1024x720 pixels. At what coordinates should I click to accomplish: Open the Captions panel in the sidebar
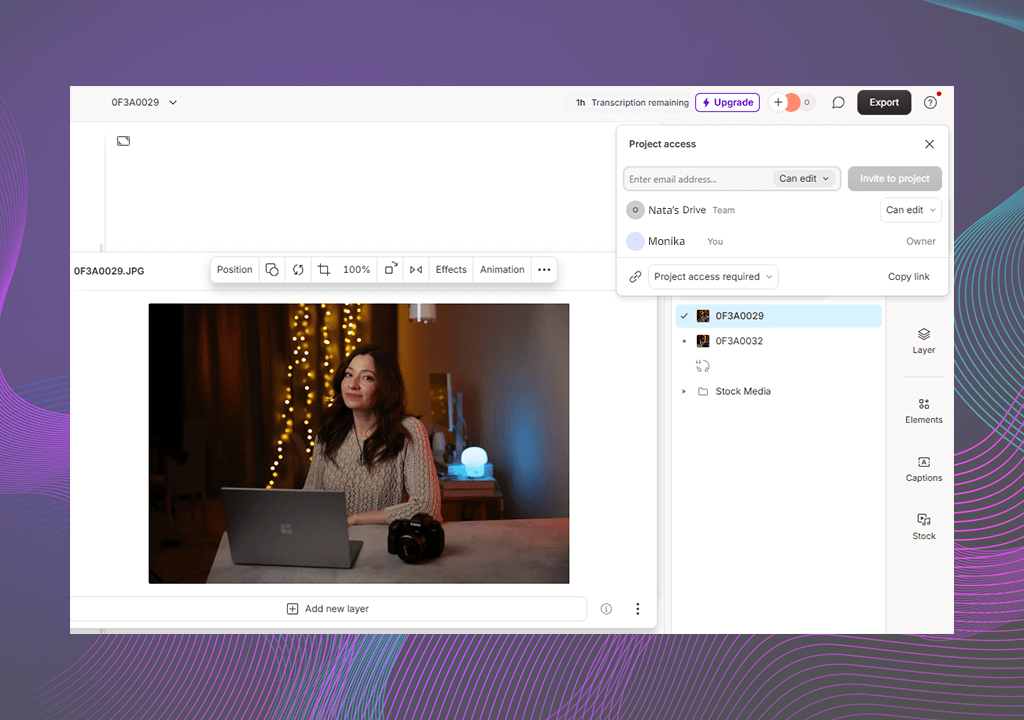tap(923, 469)
